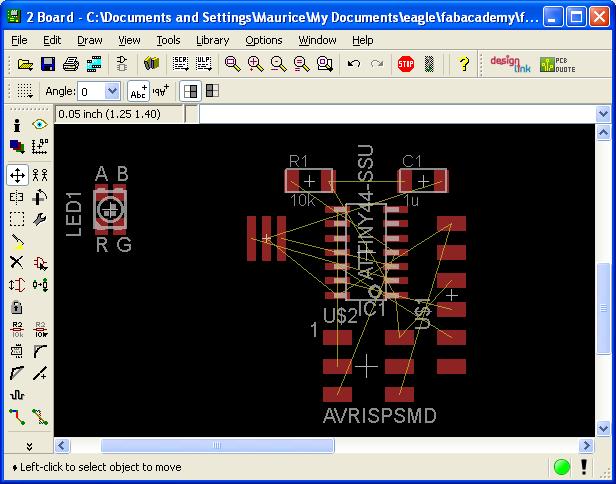Viewport: 616px width, 484px height.
Task: Open the Draw menu
Action: [x=90, y=40]
